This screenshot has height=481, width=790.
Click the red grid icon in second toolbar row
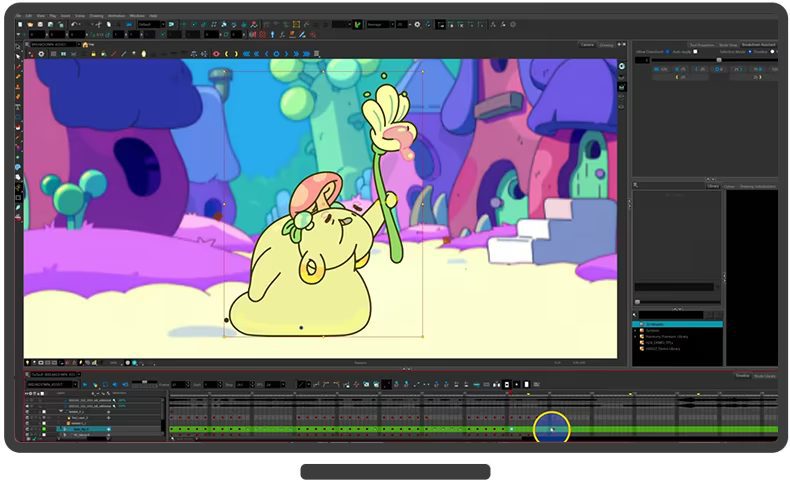(x=262, y=35)
